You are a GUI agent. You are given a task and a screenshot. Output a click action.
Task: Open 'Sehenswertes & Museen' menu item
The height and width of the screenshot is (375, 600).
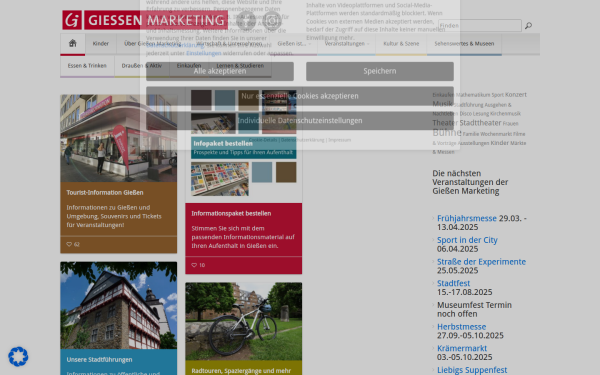pyautogui.click(x=464, y=44)
